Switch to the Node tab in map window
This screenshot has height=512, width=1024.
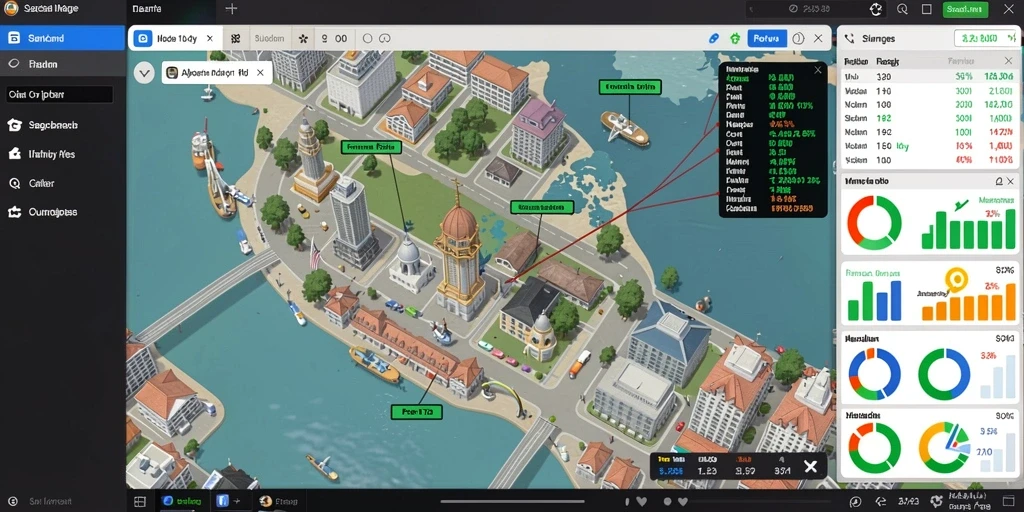click(x=174, y=39)
